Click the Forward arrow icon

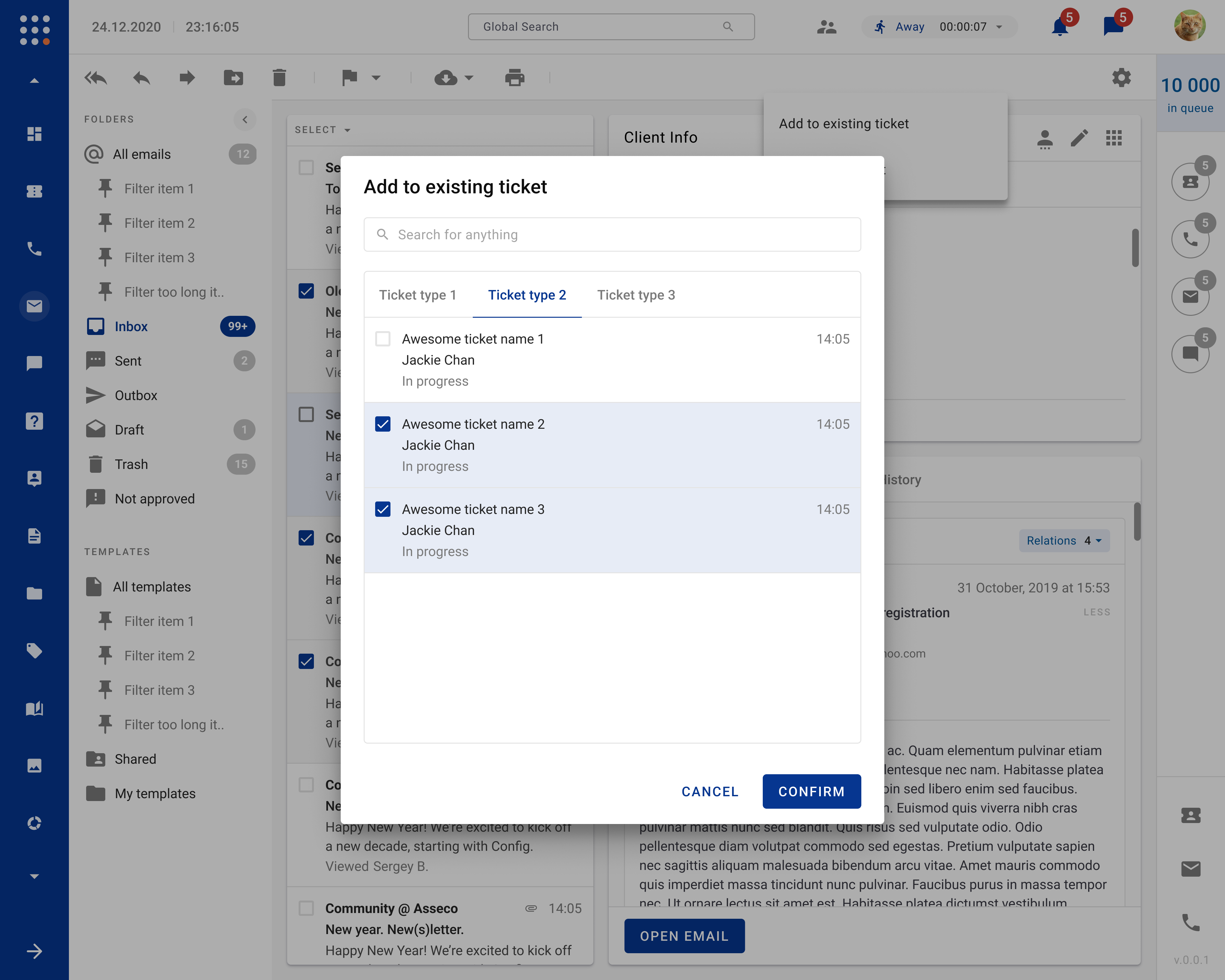click(x=187, y=78)
